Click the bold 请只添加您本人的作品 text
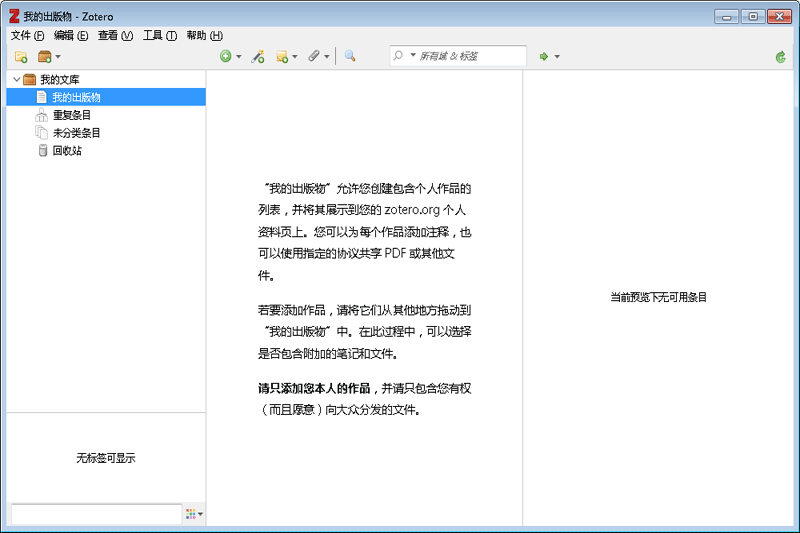This screenshot has width=800, height=533. tap(314, 389)
